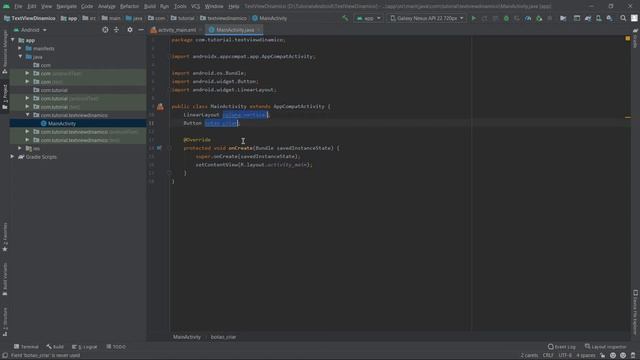Open the Build menu

150,7
